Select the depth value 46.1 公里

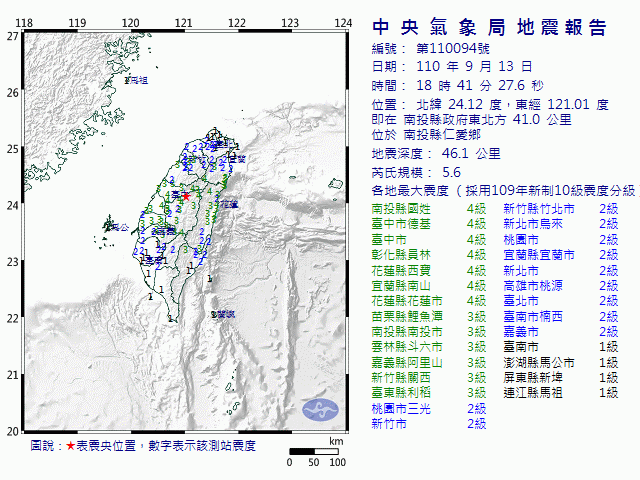click(471, 153)
